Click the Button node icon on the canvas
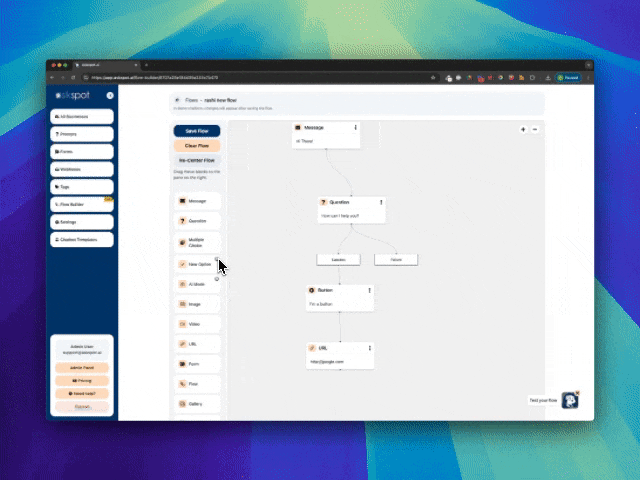This screenshot has width=640, height=480. tap(311, 290)
